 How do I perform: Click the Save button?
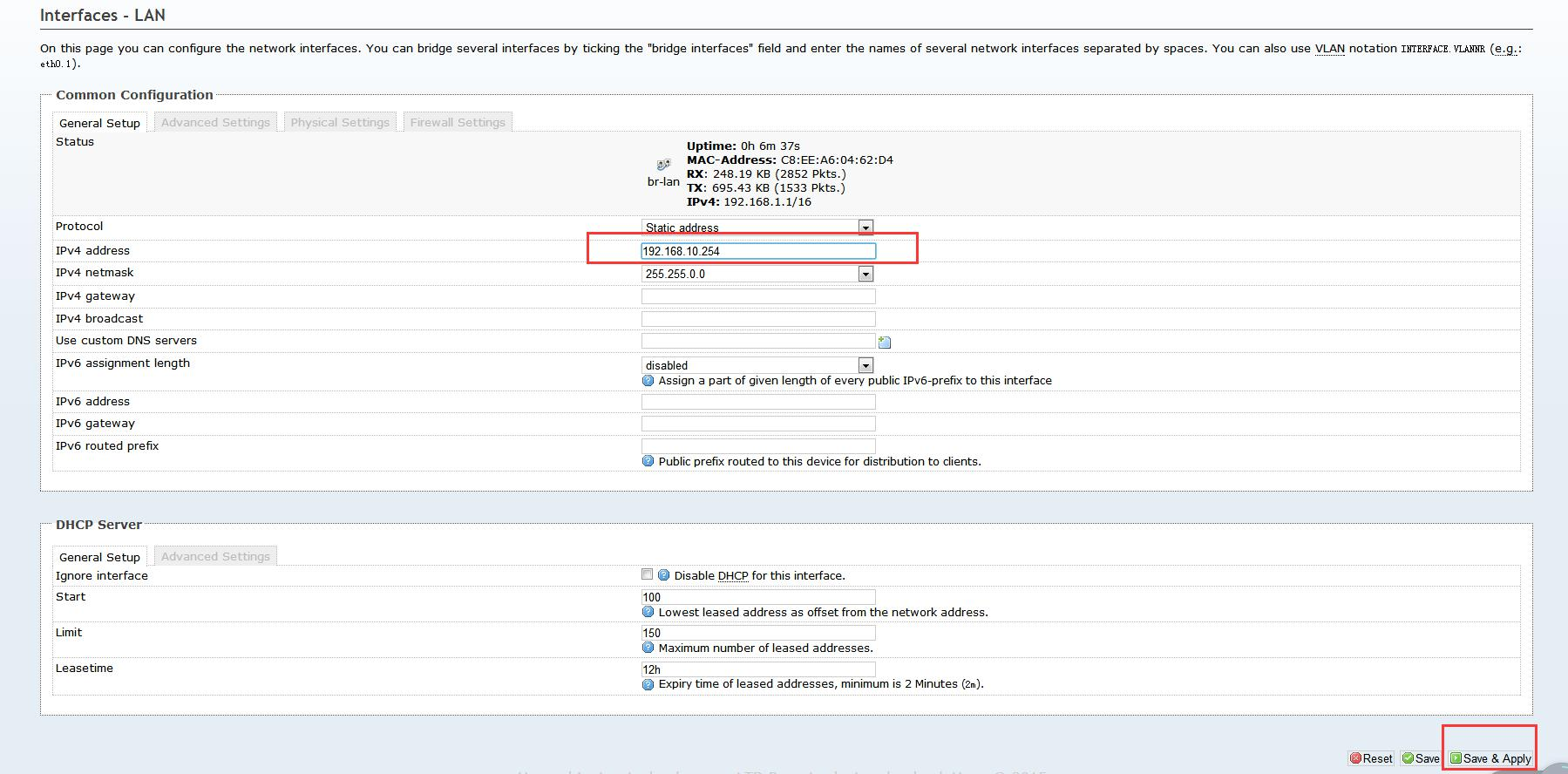1421,758
